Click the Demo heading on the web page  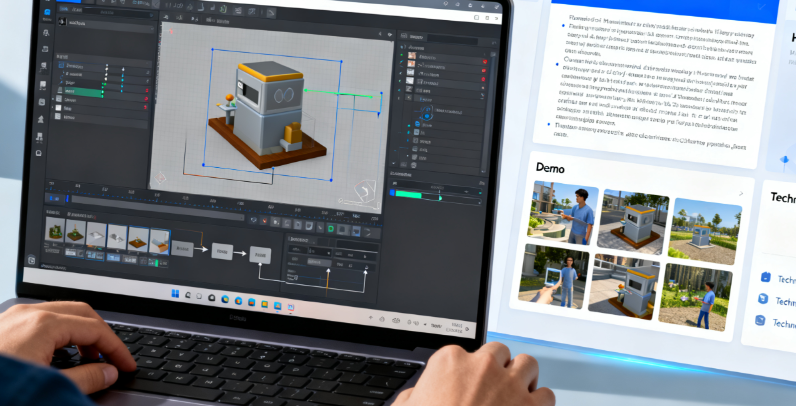(550, 167)
